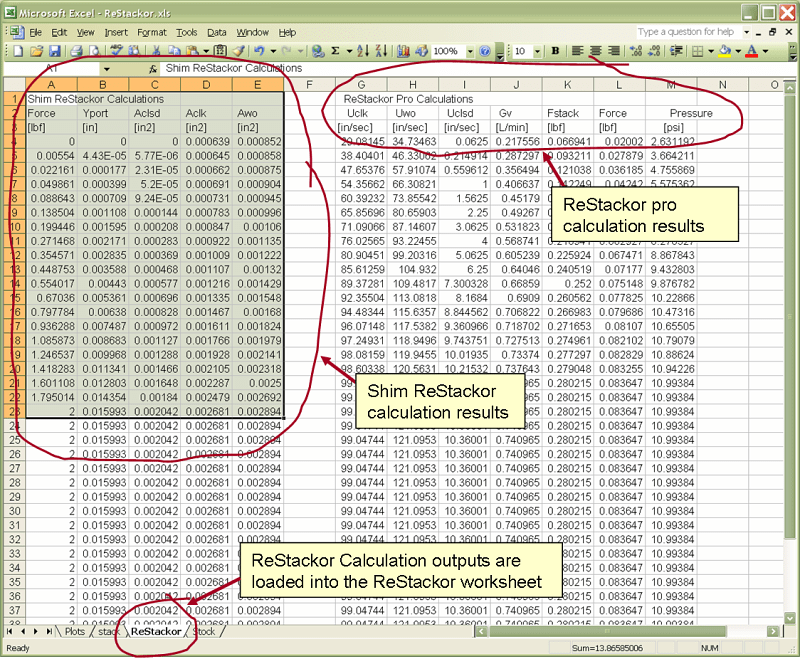Toggle bold formatting

(x=554, y=48)
